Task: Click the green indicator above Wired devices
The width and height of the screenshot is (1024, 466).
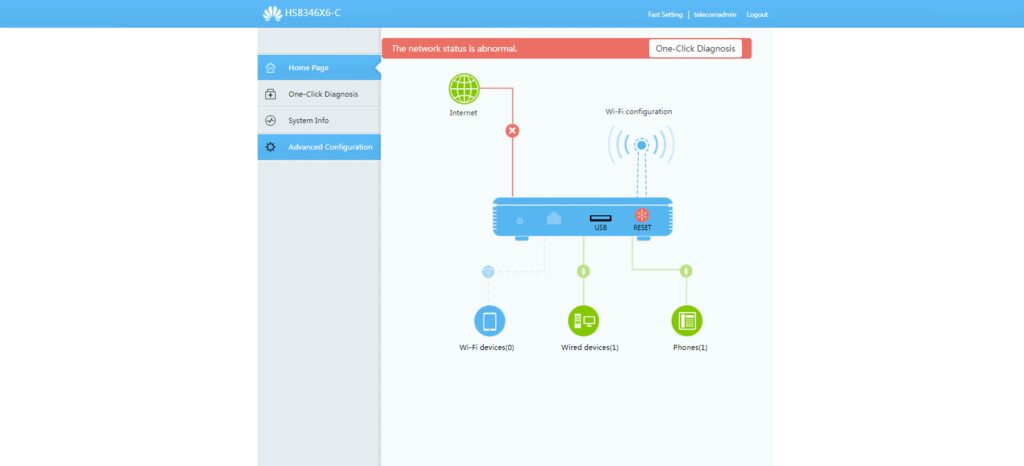Action: [583, 271]
